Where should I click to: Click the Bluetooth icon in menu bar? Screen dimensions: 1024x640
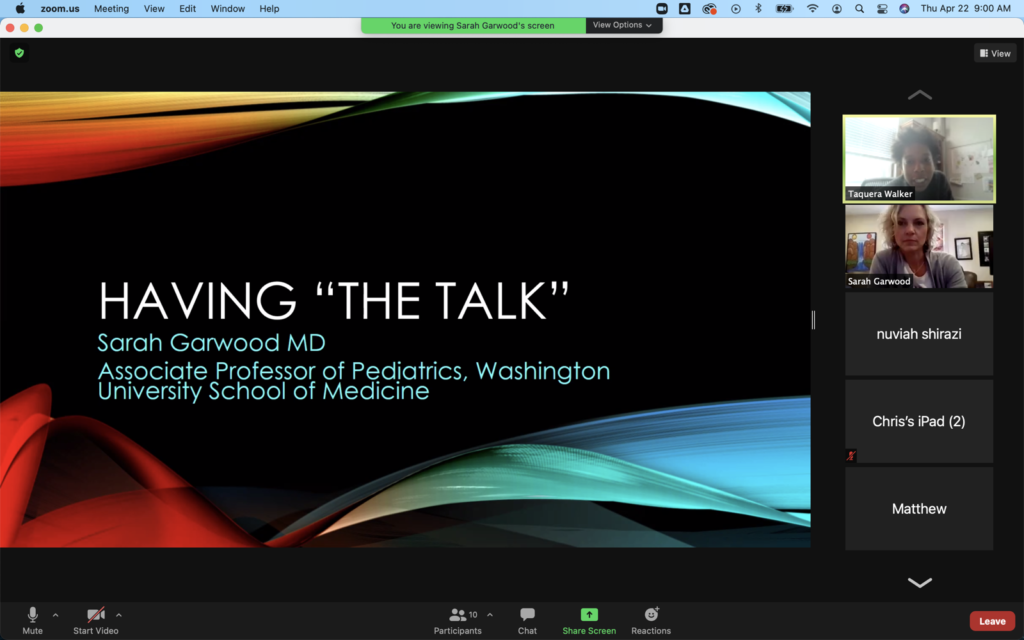[758, 8]
